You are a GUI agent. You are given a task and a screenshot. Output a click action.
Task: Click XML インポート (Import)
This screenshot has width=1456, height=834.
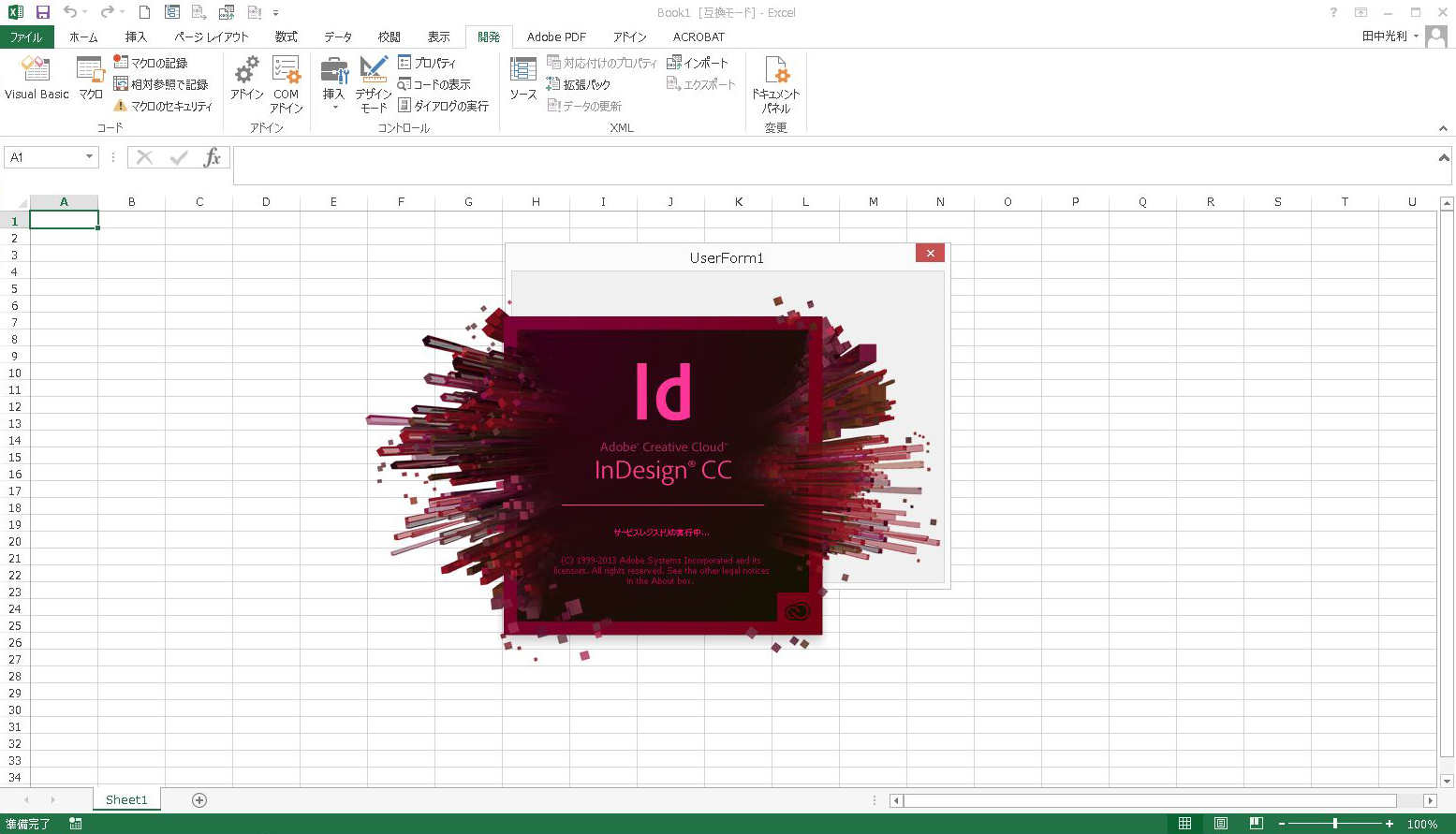(x=698, y=63)
